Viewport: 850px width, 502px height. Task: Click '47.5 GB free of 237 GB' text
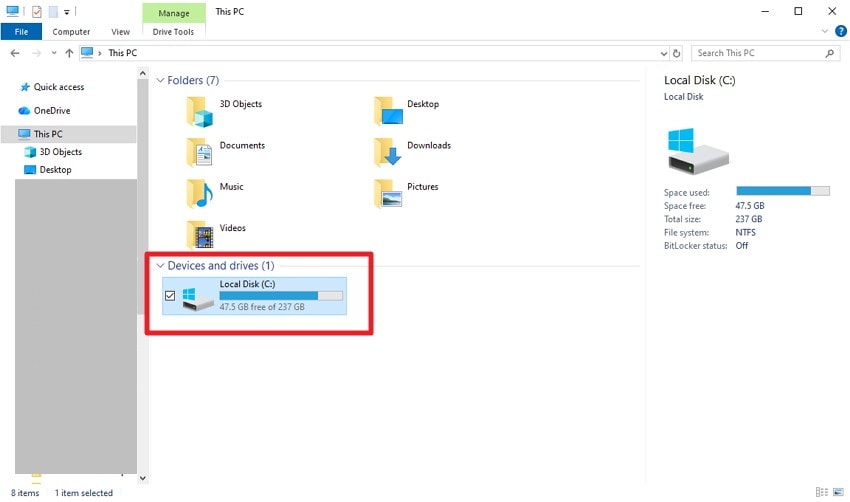click(262, 307)
